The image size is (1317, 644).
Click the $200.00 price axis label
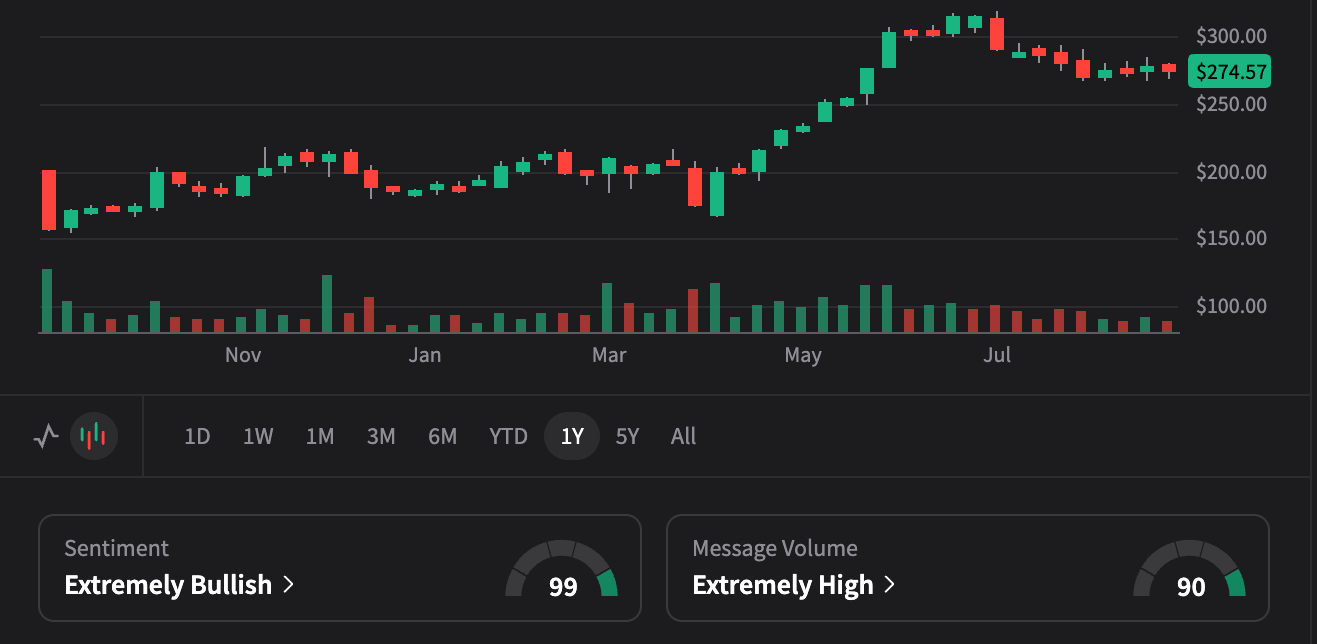click(1231, 172)
